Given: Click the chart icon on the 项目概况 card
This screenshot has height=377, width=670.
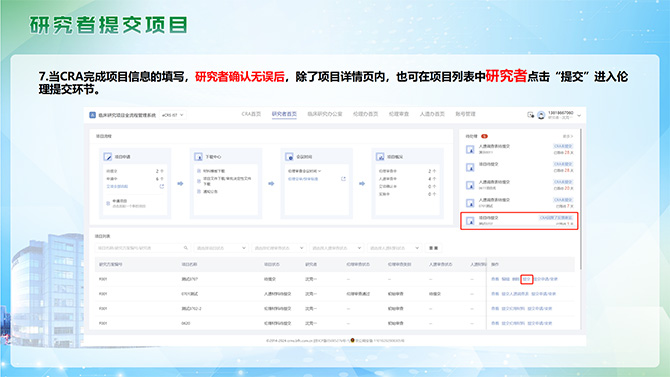Looking at the screenshot, I should click(380, 157).
